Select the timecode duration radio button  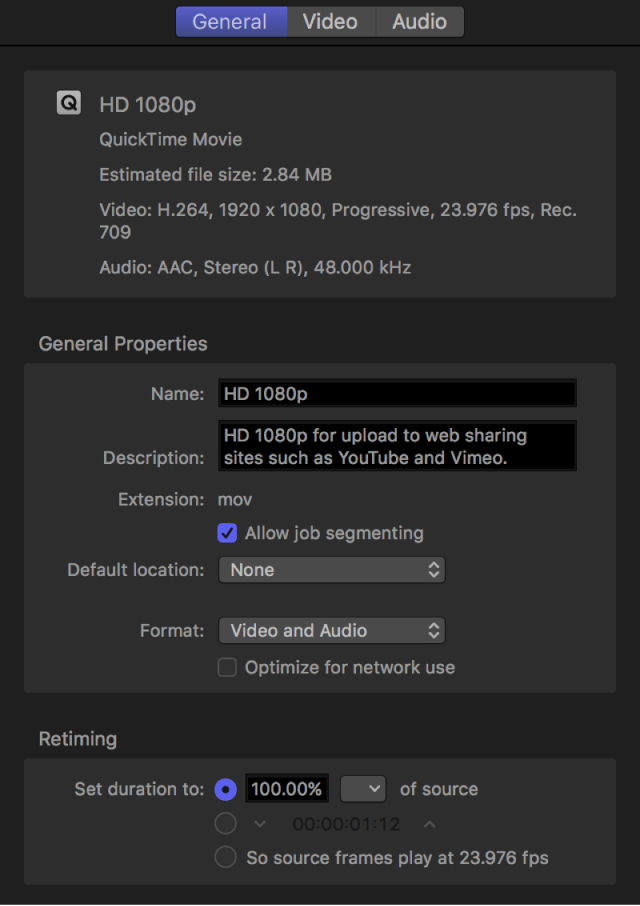point(226,823)
